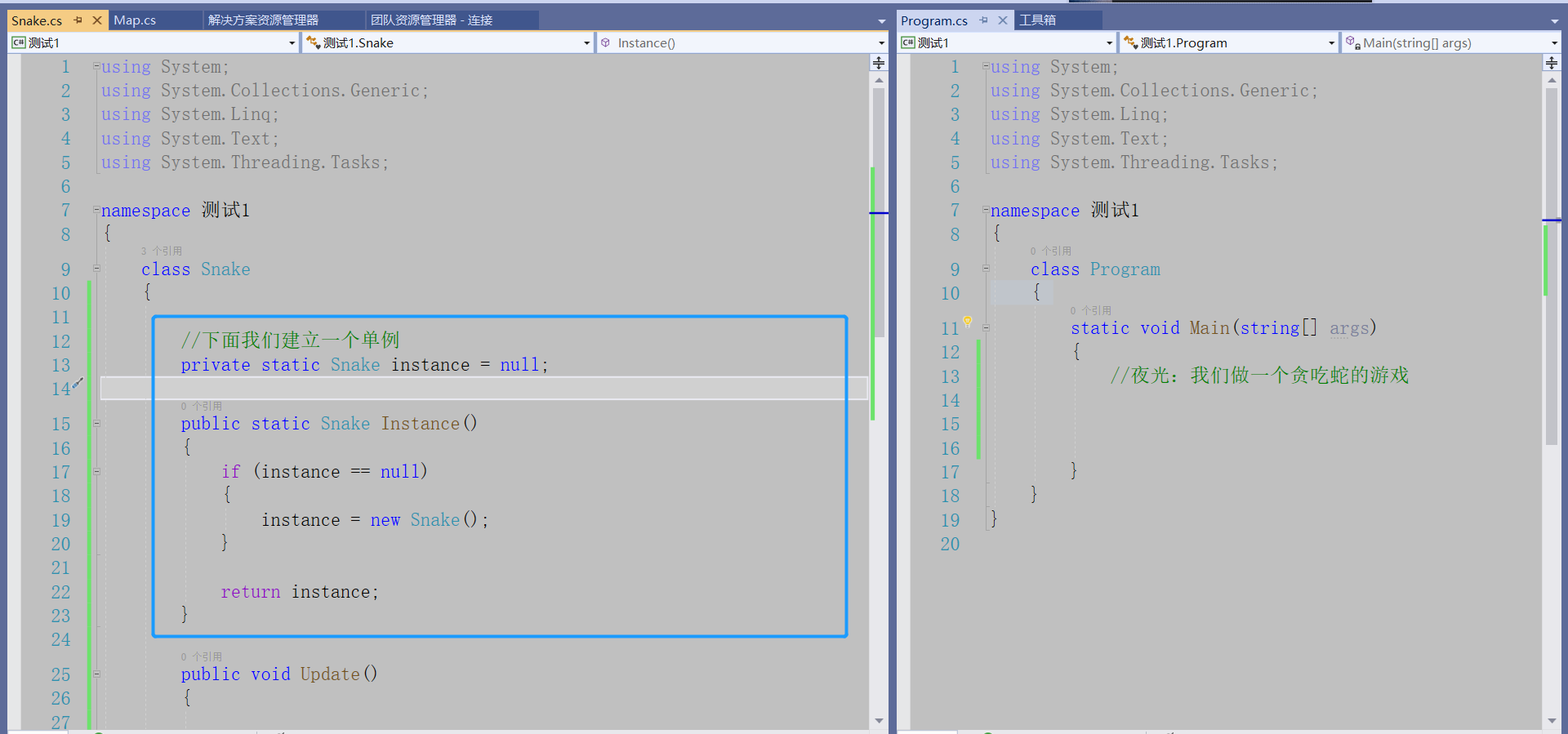
Task: Click the C# project icon in Snake.cs navigation bar
Action: pyautogui.click(x=18, y=42)
